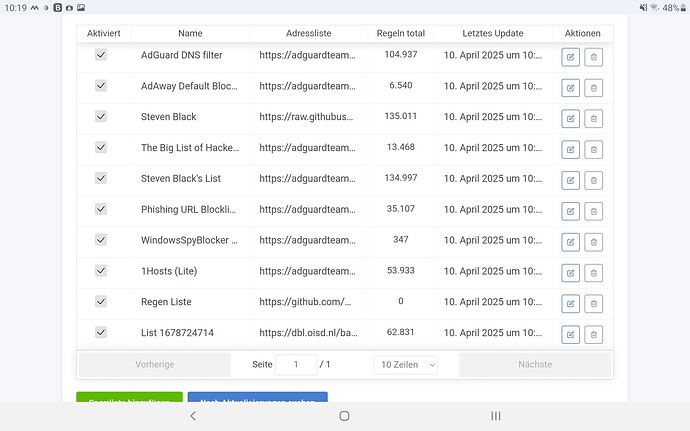Edit the AdGuard DNS filter entry
Viewport: 690px width, 431px height.
point(570,57)
